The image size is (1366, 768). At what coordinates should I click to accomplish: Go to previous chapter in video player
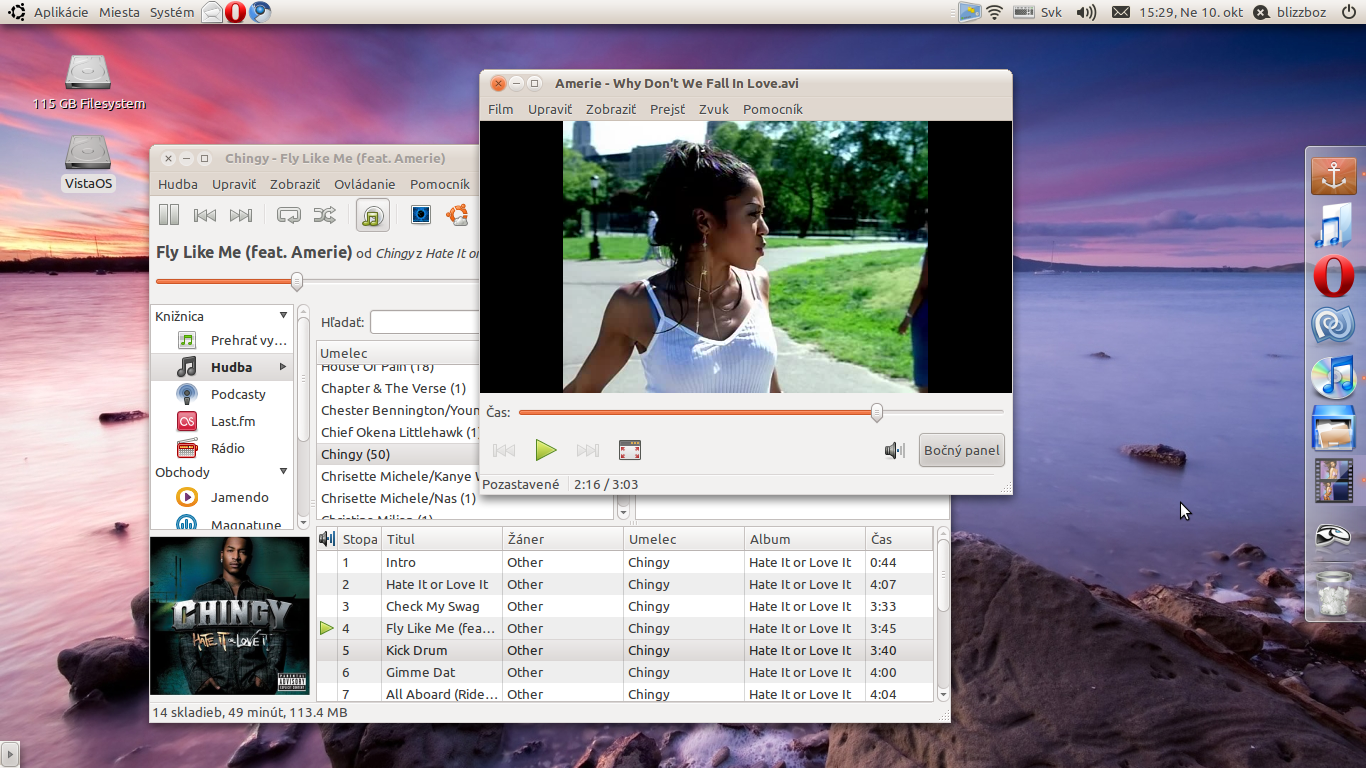pyautogui.click(x=504, y=450)
